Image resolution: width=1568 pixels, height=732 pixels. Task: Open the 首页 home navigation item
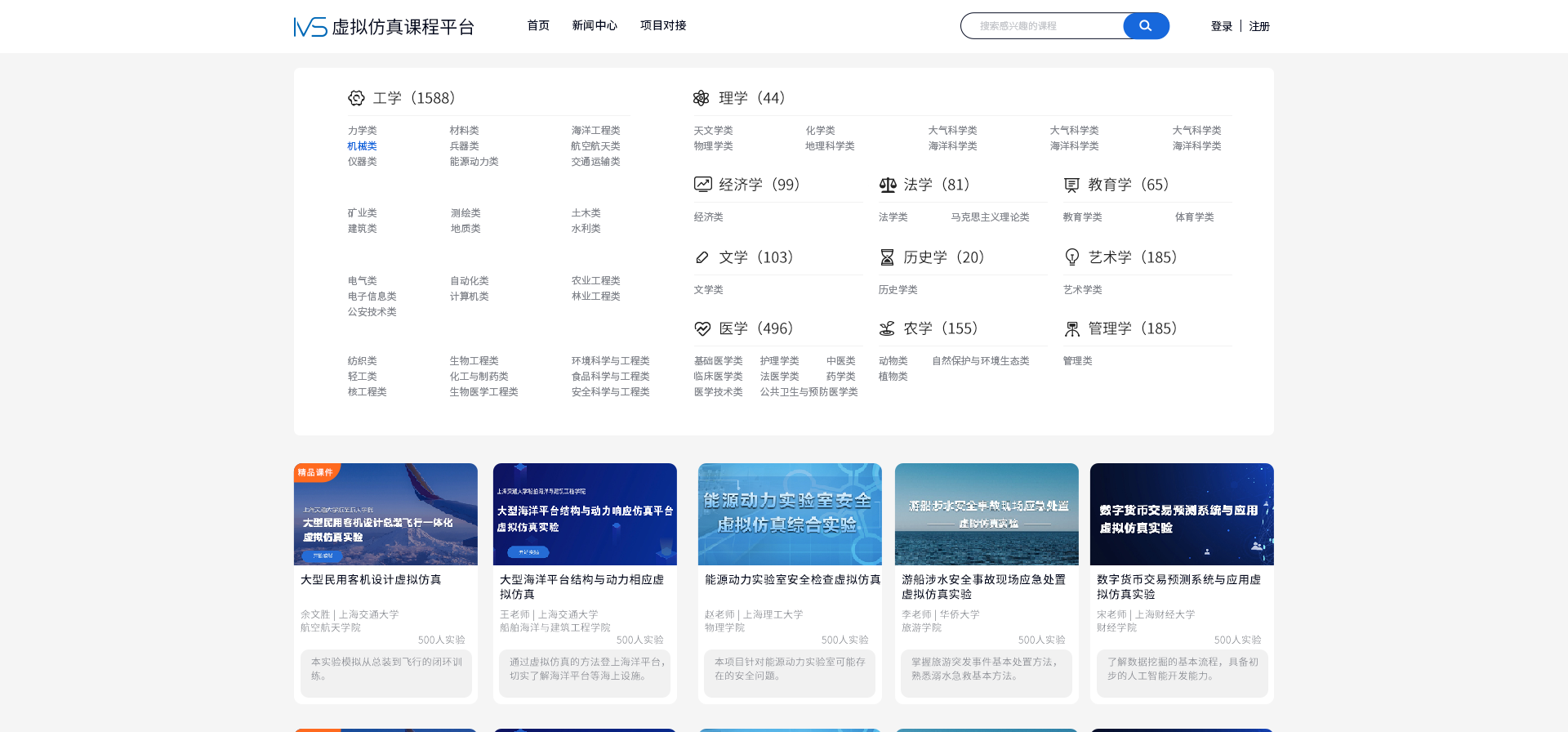(538, 25)
